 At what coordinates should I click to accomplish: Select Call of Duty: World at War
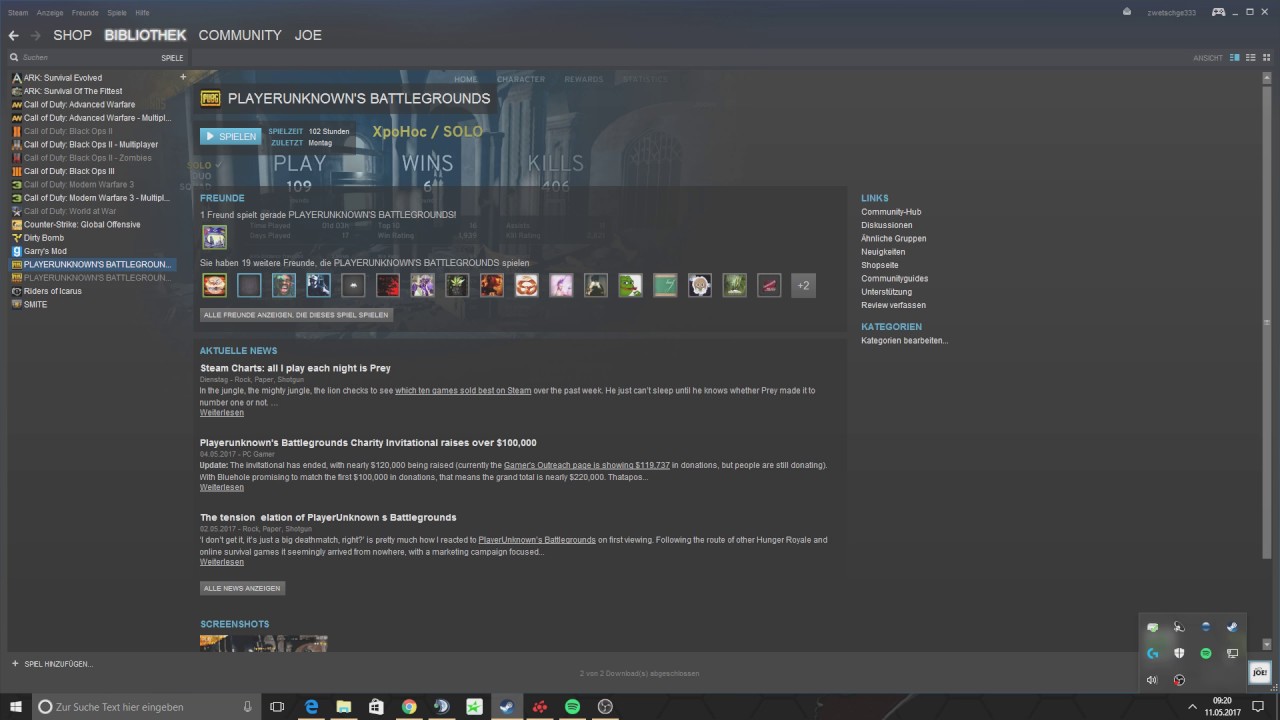(70, 211)
